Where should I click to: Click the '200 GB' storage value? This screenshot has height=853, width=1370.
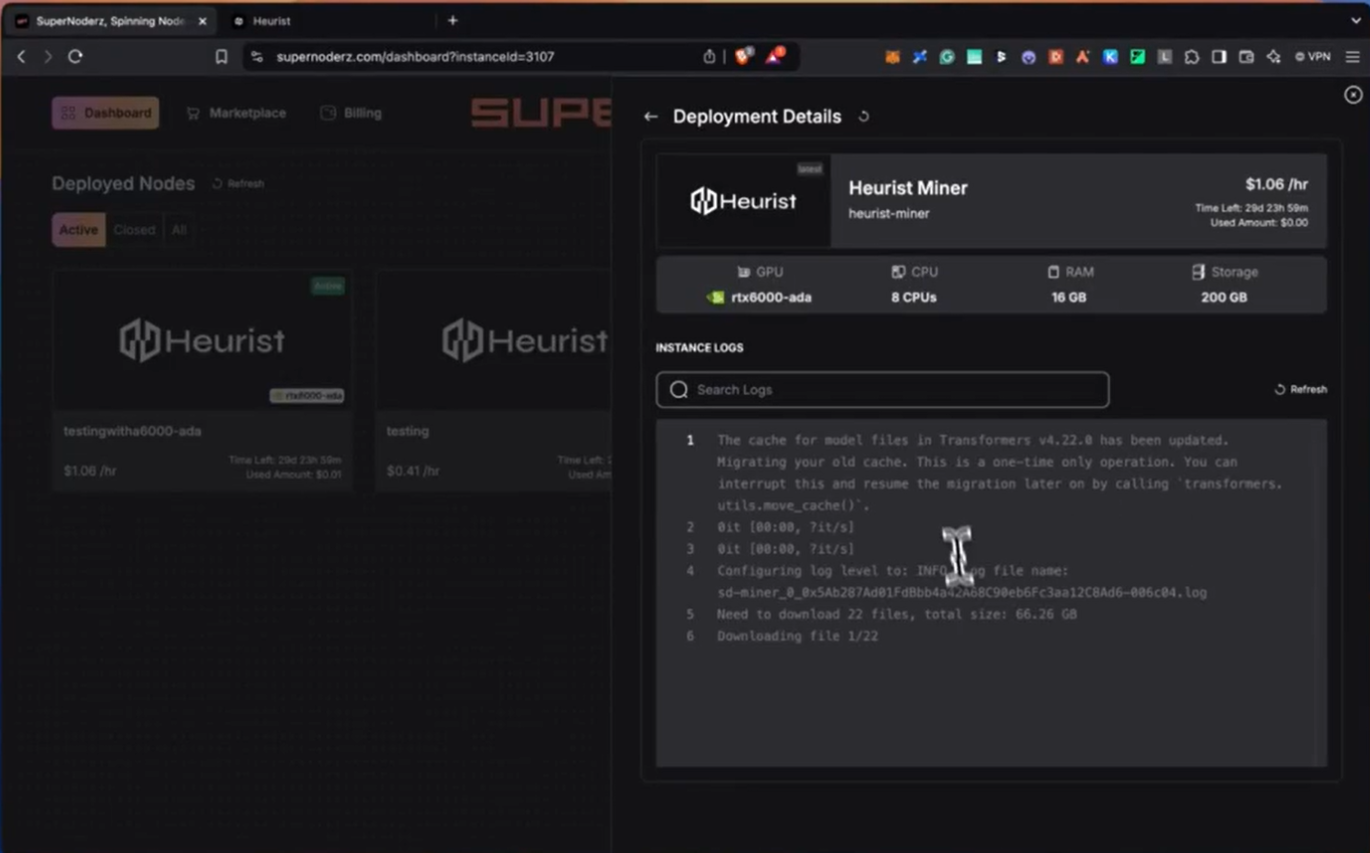(1223, 297)
